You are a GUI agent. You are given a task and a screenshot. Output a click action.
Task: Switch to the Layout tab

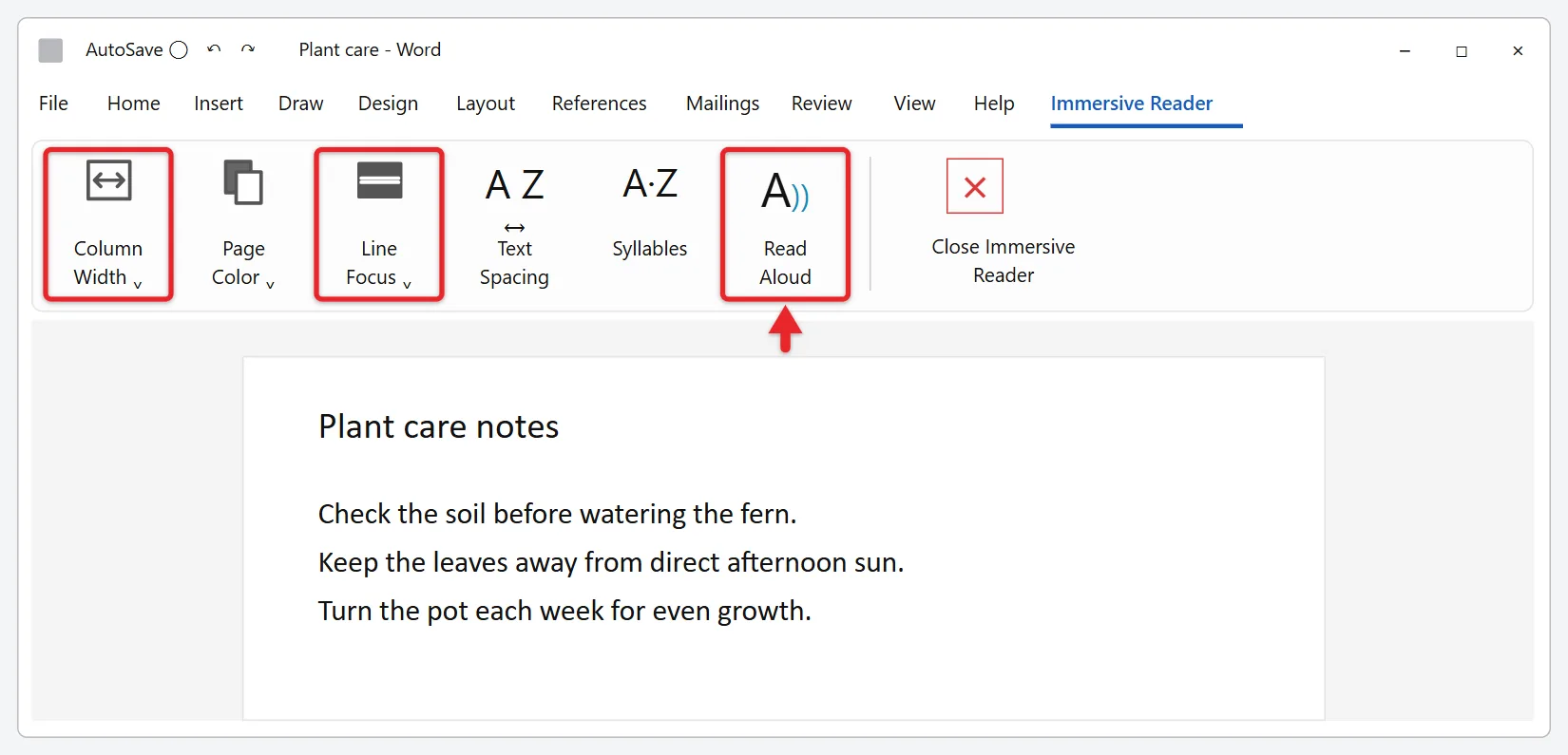[x=486, y=103]
